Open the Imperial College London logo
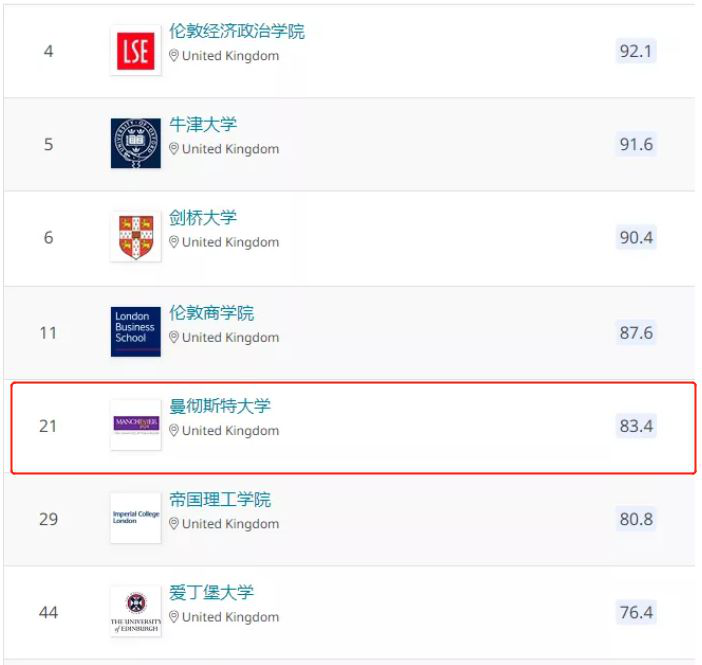Image resolution: width=702 pixels, height=665 pixels. click(x=135, y=518)
